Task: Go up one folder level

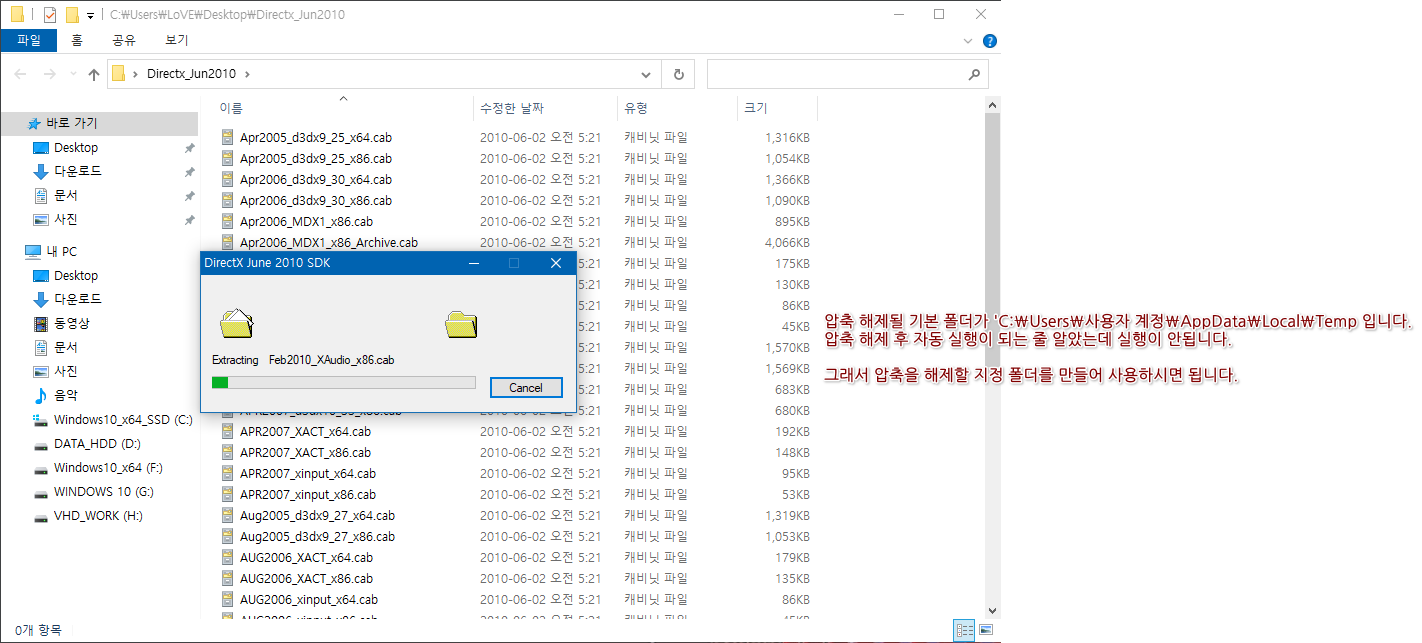Action: pyautogui.click(x=94, y=74)
